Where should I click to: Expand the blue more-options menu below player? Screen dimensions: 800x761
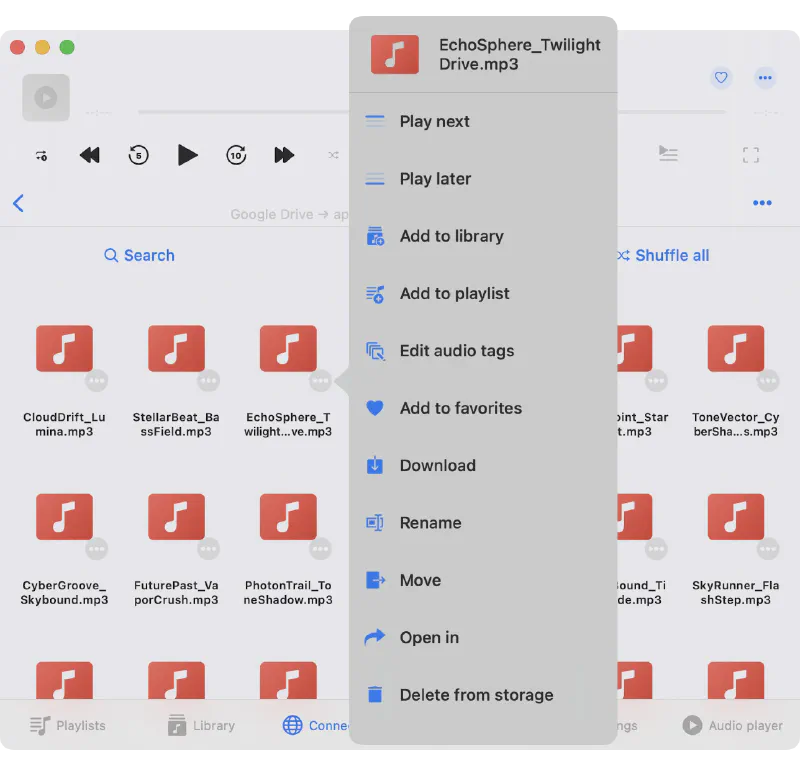762,203
